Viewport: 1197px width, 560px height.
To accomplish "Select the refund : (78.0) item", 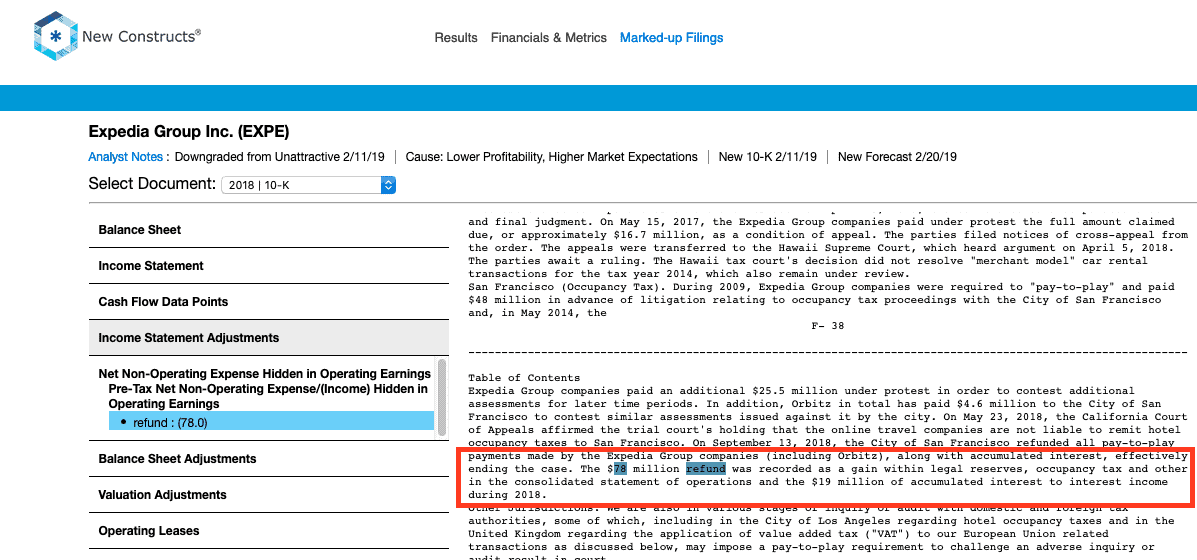I will pos(271,421).
